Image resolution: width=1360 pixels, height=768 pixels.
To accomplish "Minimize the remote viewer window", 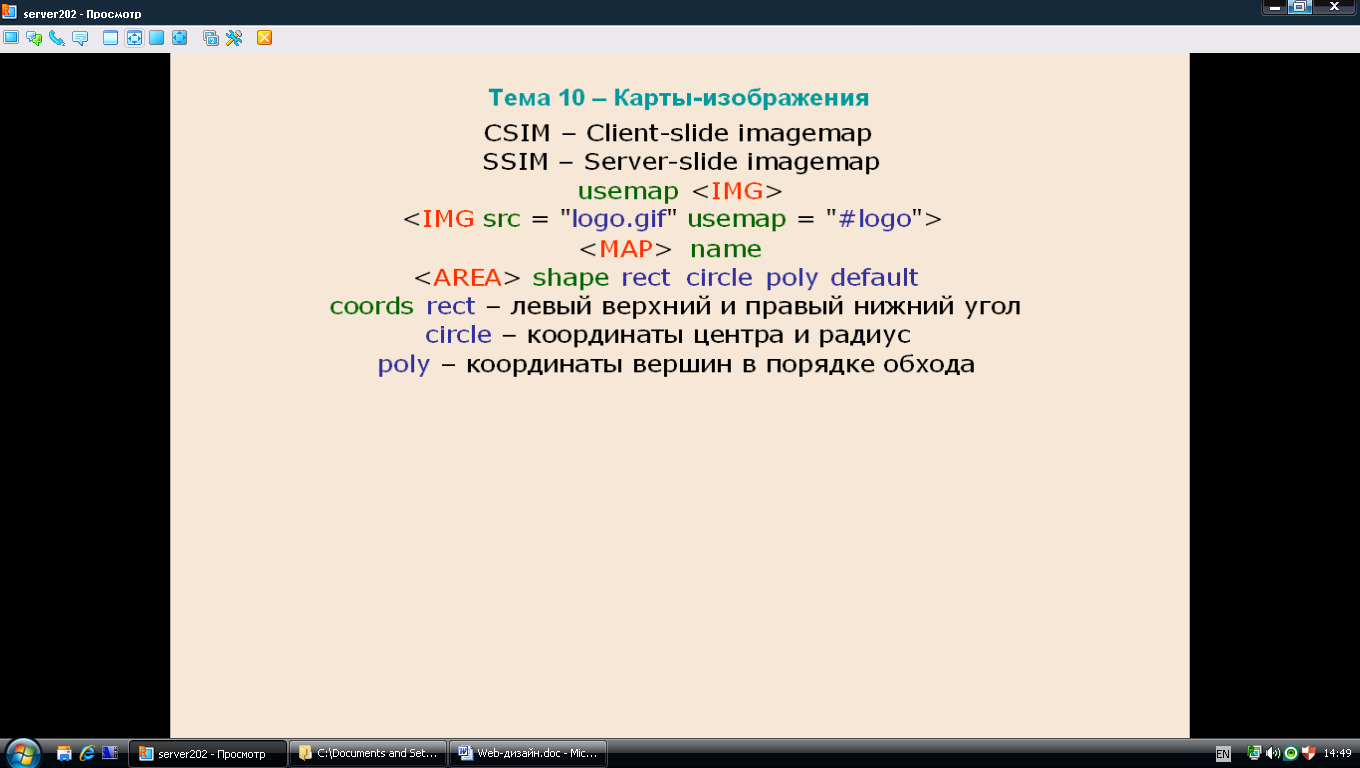I will pos(1273,7).
